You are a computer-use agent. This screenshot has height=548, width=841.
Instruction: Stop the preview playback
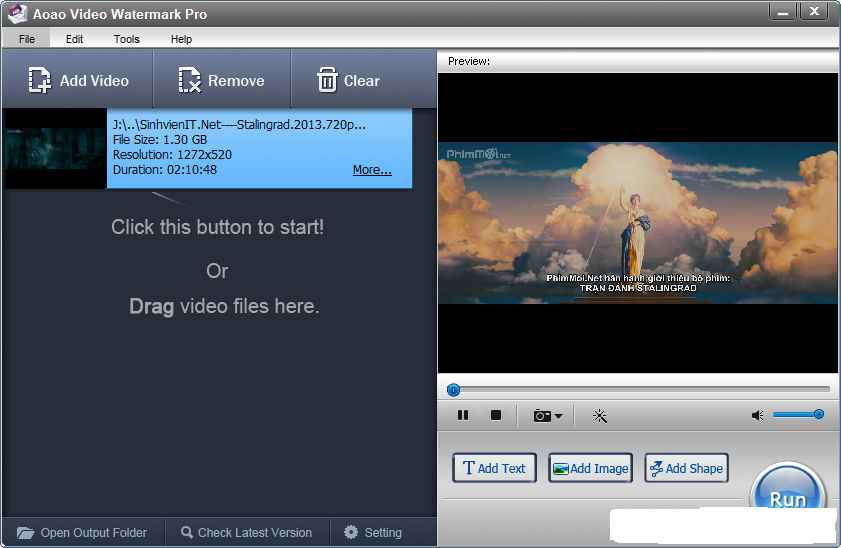coord(496,415)
